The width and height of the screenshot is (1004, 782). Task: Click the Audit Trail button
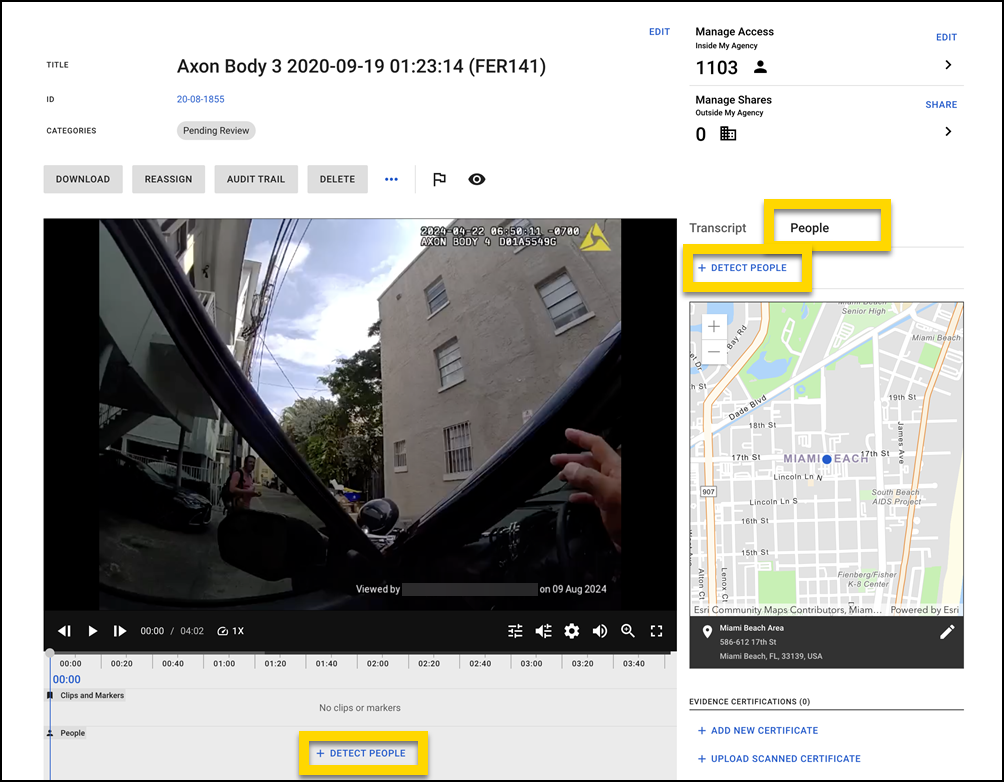(256, 179)
